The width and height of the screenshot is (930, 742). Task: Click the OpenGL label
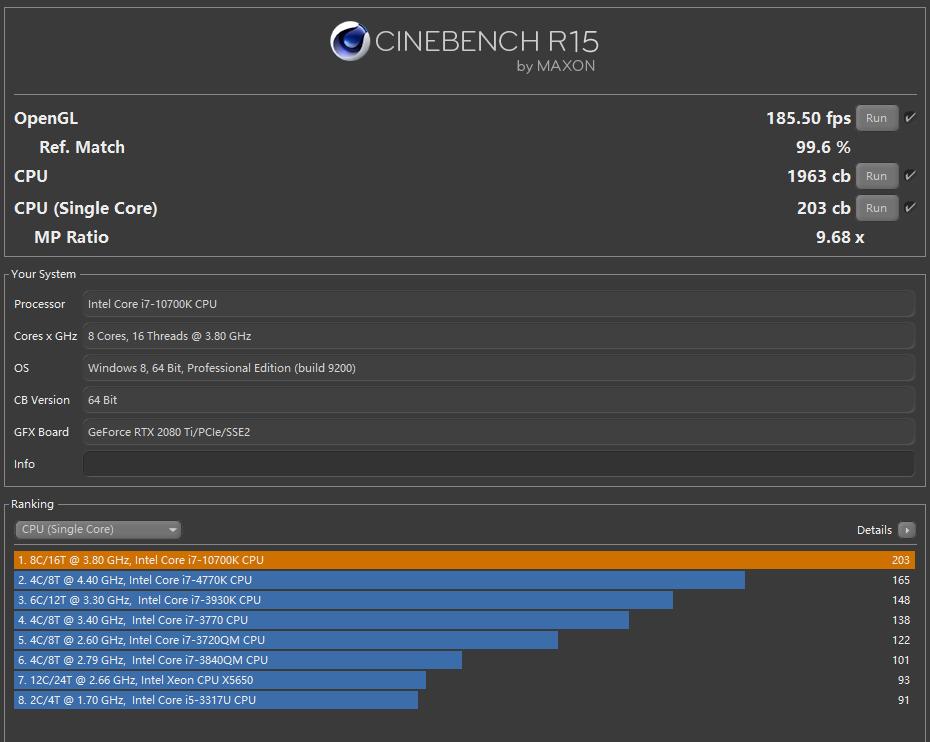point(46,118)
